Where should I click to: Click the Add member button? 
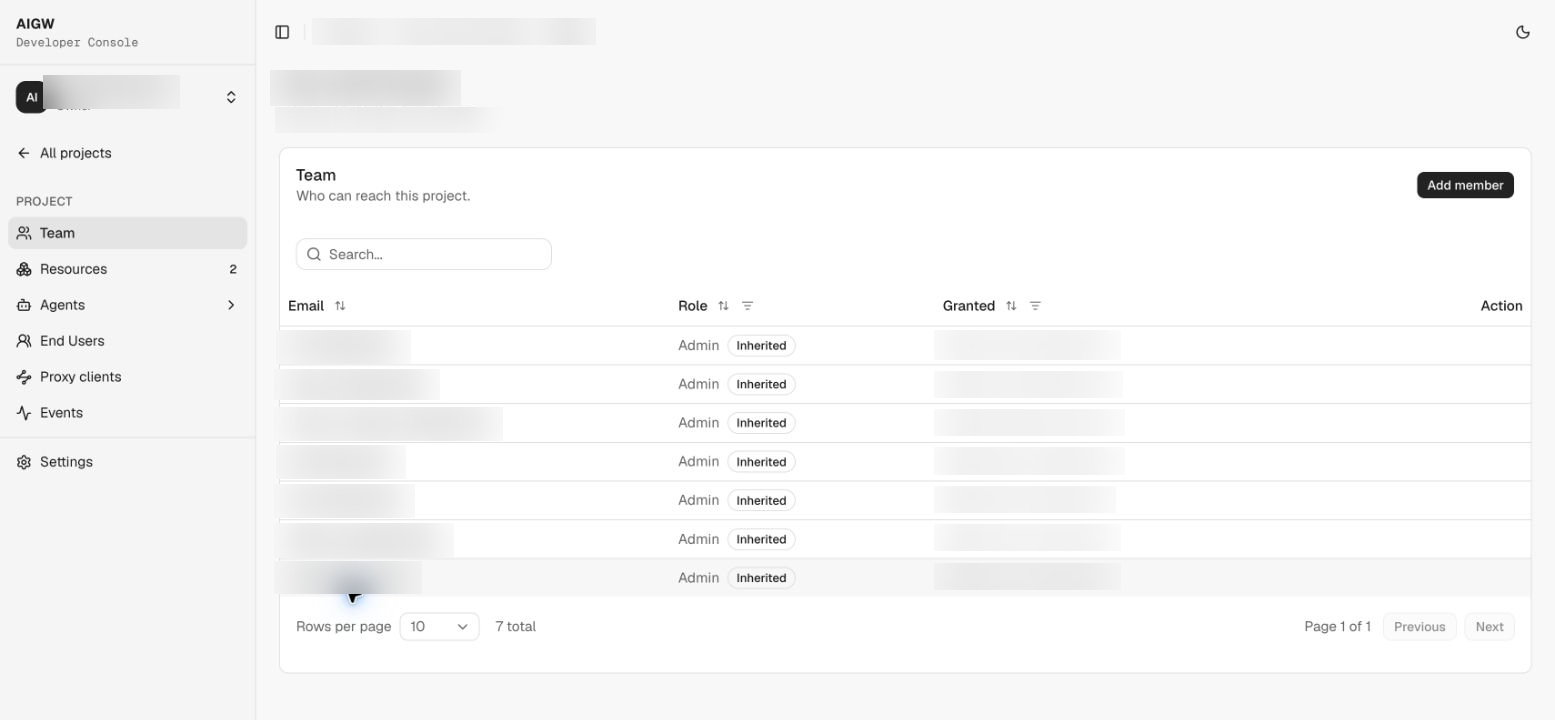tap(1465, 185)
